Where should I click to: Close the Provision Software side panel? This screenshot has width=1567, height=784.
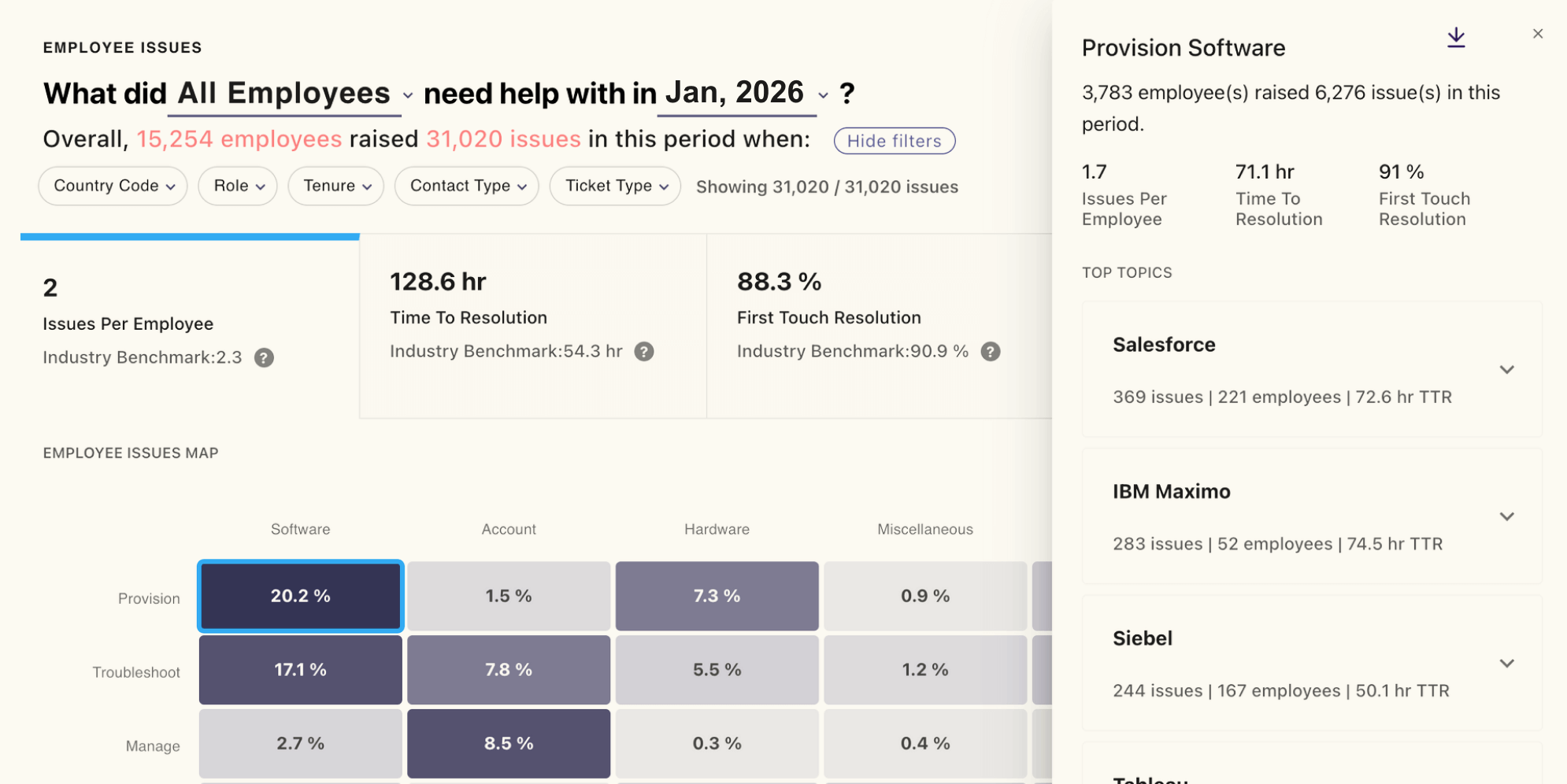(x=1537, y=34)
